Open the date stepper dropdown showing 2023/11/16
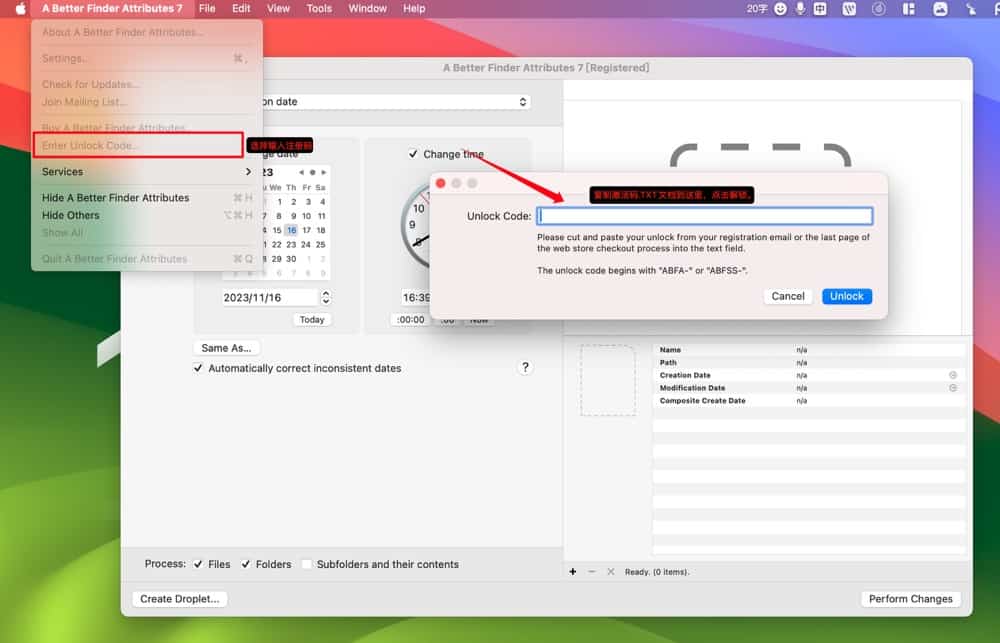Viewport: 1000px width, 643px height. [325, 297]
